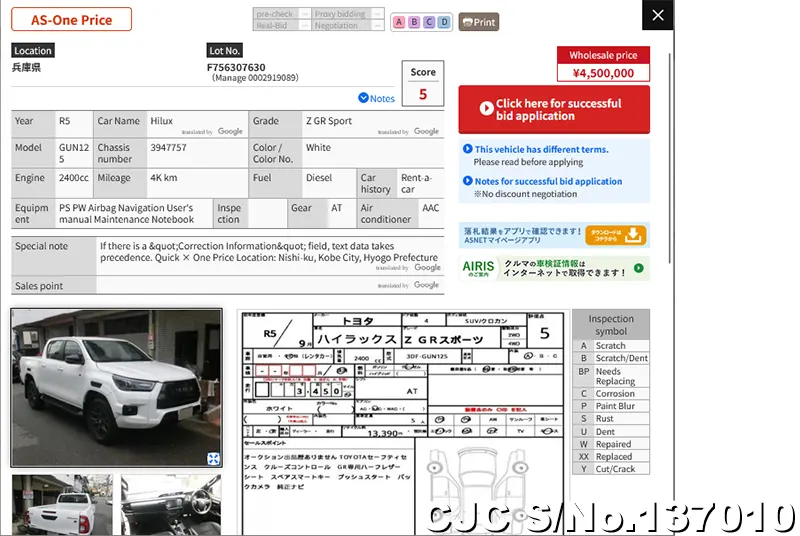
Task: Click Manage number 0002919089
Action: (x=255, y=78)
